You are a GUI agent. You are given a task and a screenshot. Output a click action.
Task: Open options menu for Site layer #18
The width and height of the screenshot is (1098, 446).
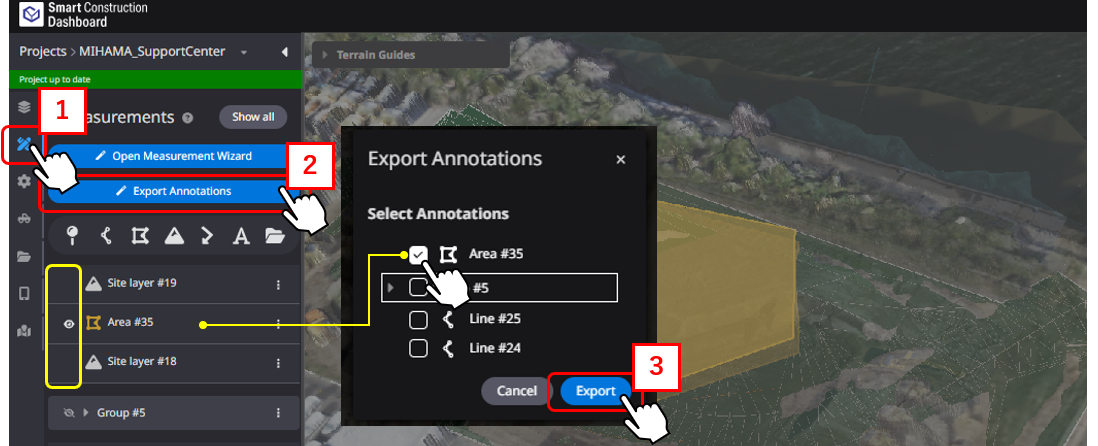tap(278, 363)
